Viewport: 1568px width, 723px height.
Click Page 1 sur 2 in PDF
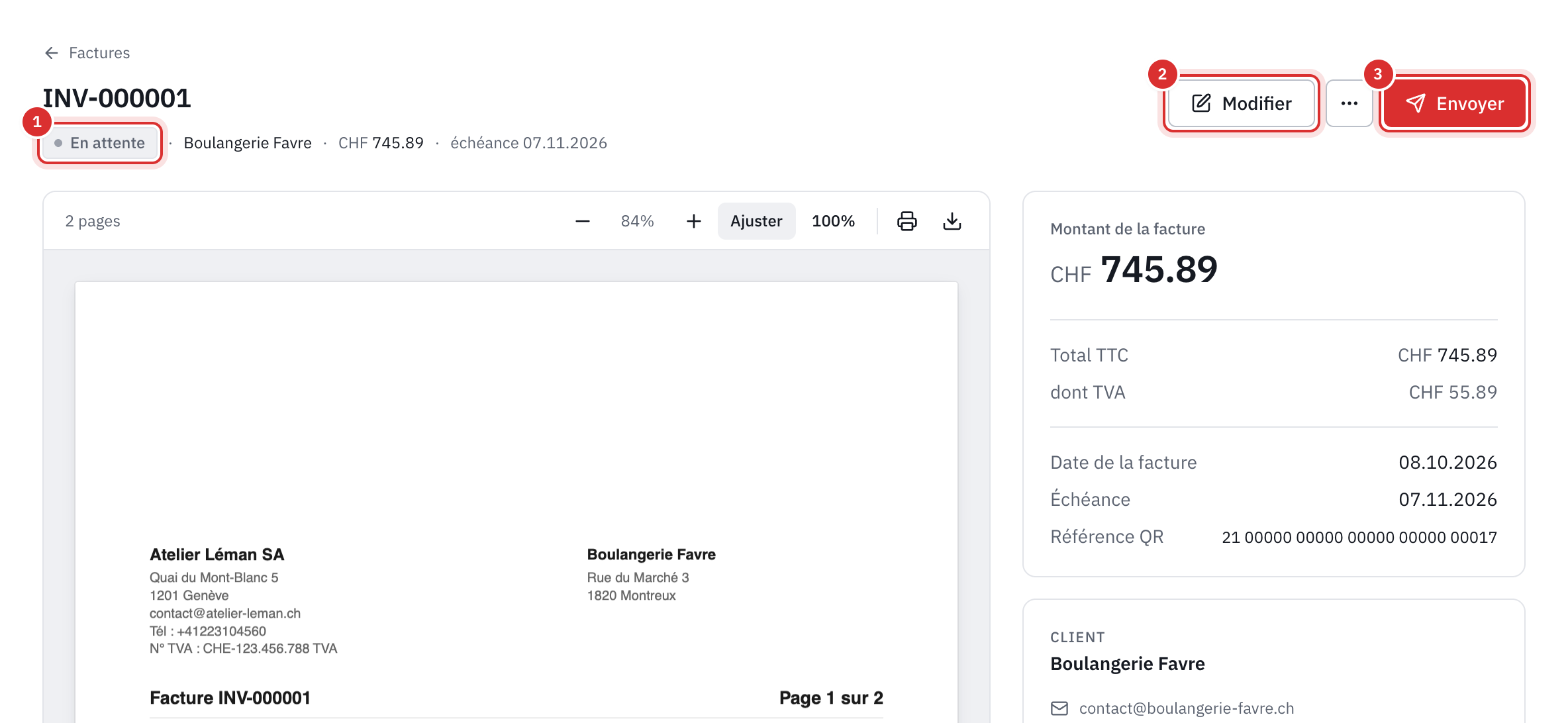click(x=831, y=698)
